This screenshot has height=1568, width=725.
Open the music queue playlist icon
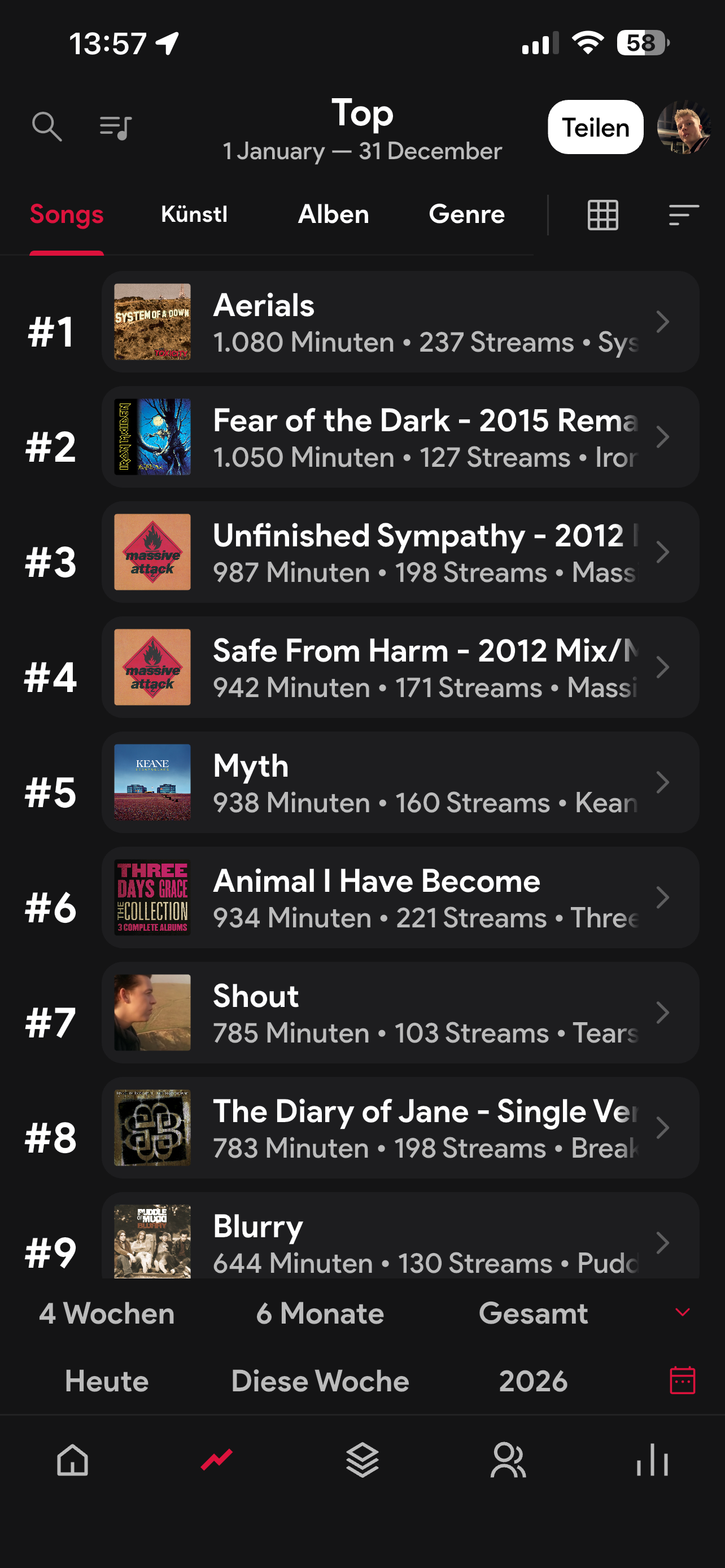tap(116, 127)
